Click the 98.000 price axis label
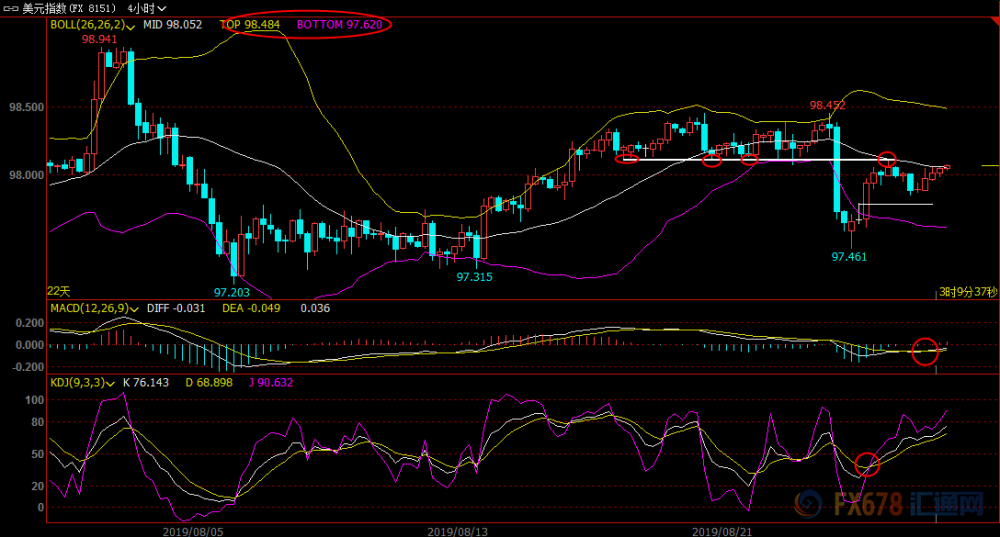This screenshot has height=537, width=1000. pyautogui.click(x=27, y=175)
